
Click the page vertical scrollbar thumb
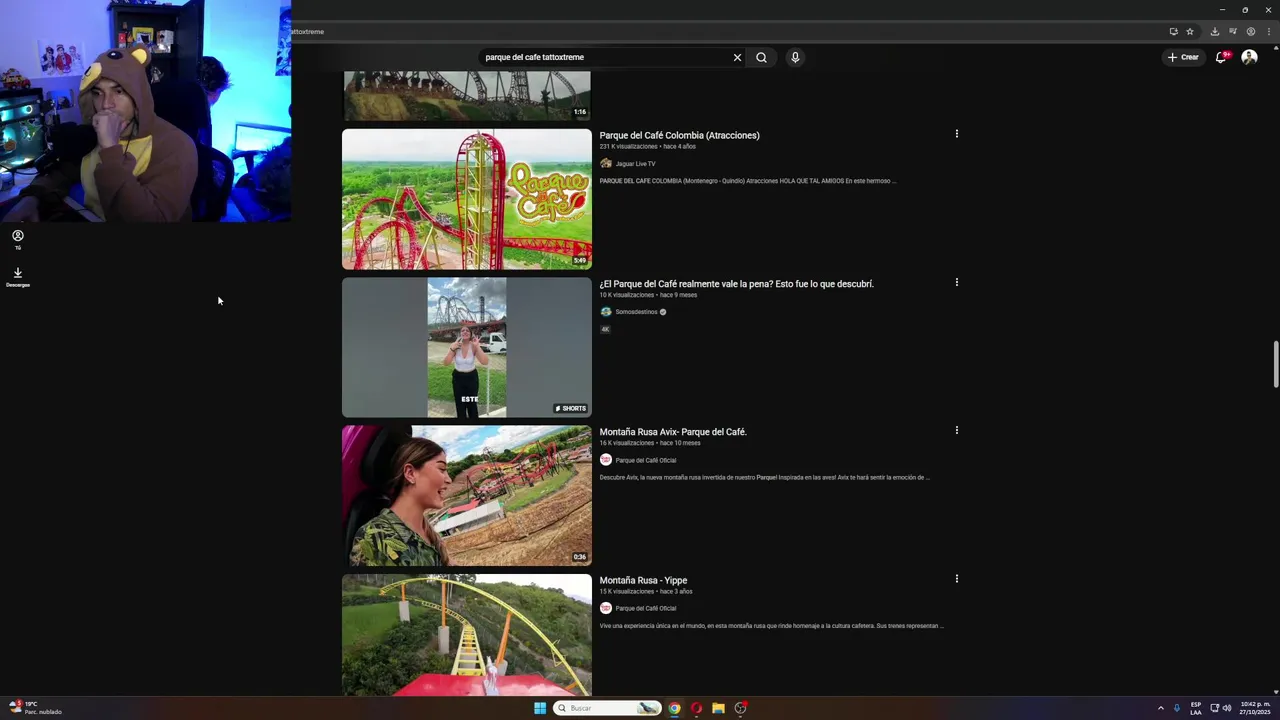coord(1275,365)
